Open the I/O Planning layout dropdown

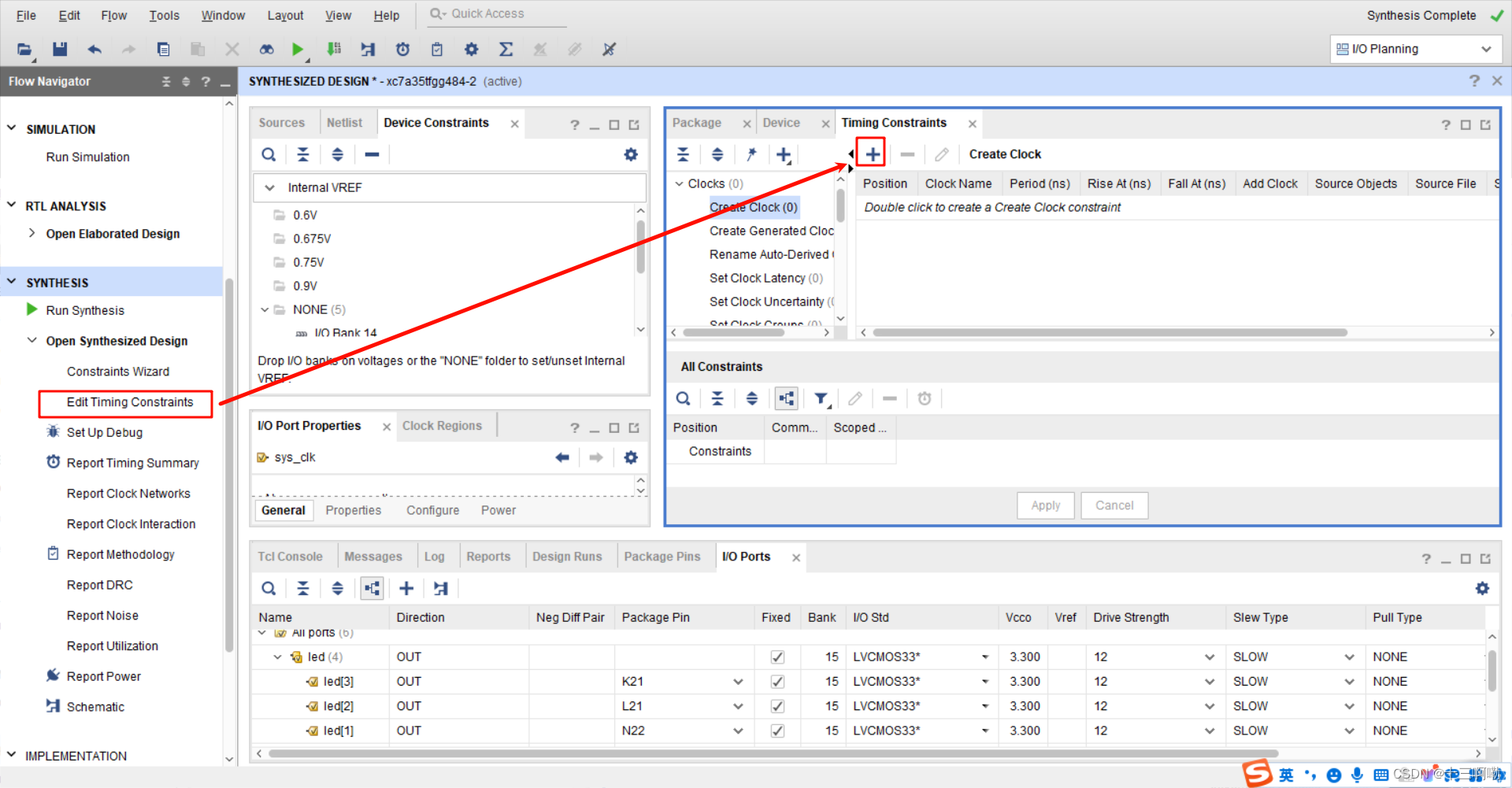tap(1415, 49)
